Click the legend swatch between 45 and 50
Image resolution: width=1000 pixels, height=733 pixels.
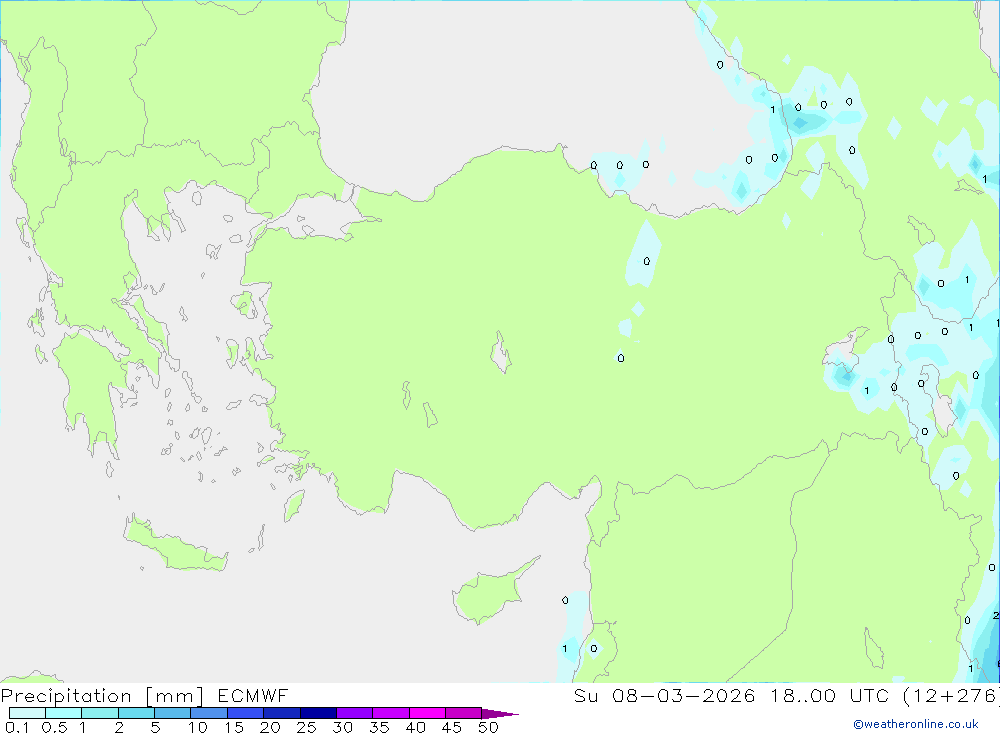464,713
